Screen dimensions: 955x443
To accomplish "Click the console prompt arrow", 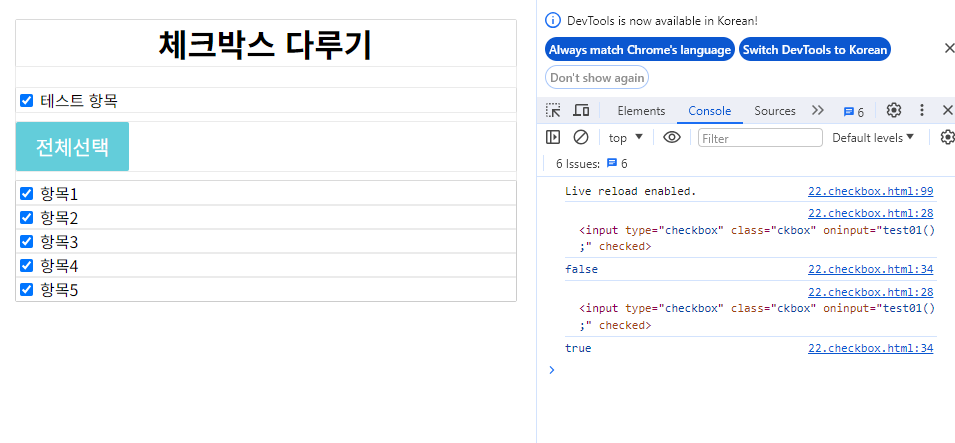I will [x=552, y=369].
